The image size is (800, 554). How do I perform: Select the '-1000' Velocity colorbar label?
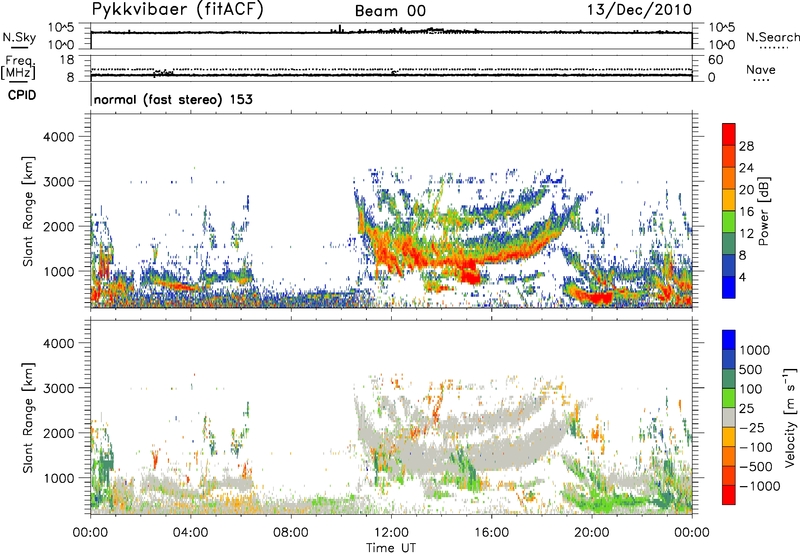(x=759, y=486)
